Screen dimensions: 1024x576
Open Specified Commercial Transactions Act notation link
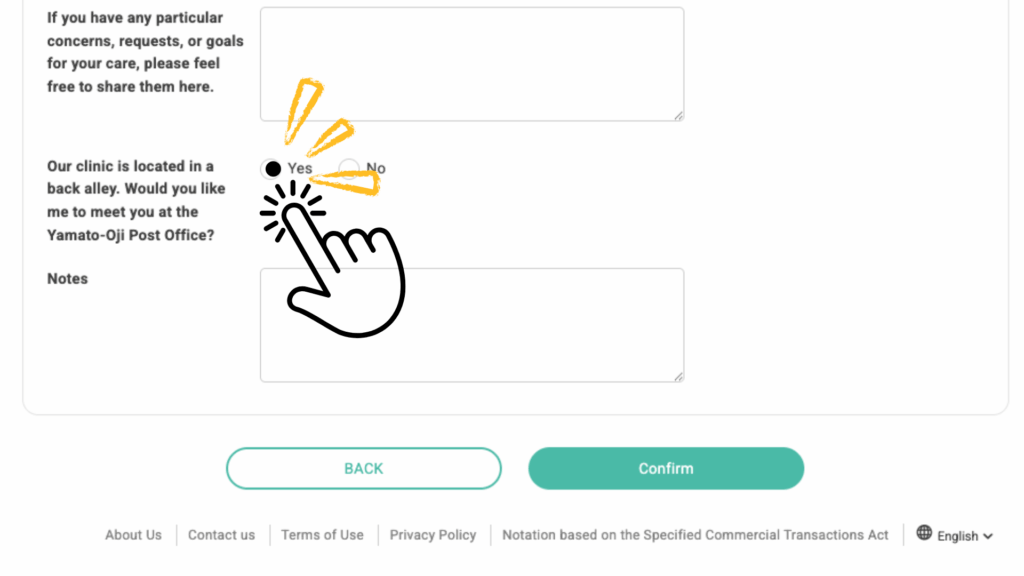(x=695, y=535)
